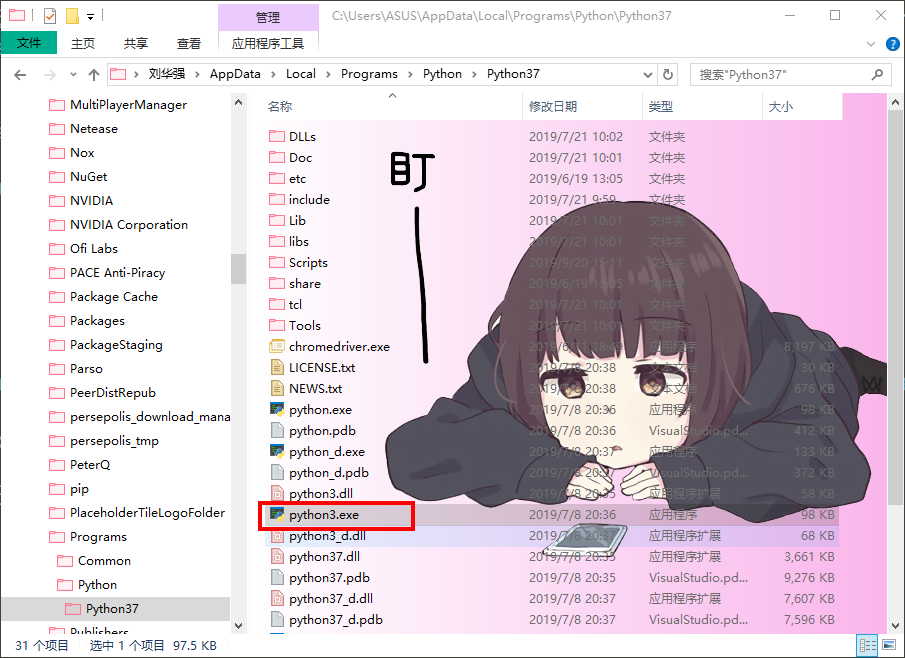Viewport: 905px width, 658px height.
Task: Open the 文件 menu
Action: point(29,43)
